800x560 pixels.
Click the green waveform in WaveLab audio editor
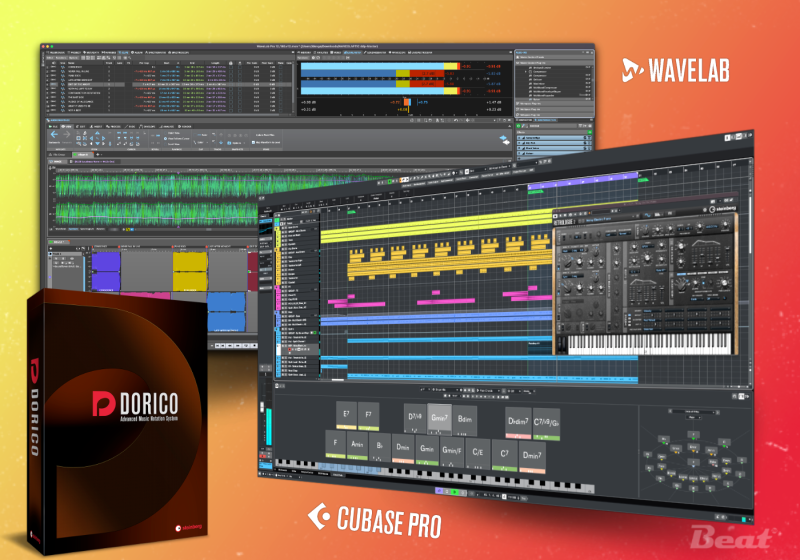pos(158,199)
